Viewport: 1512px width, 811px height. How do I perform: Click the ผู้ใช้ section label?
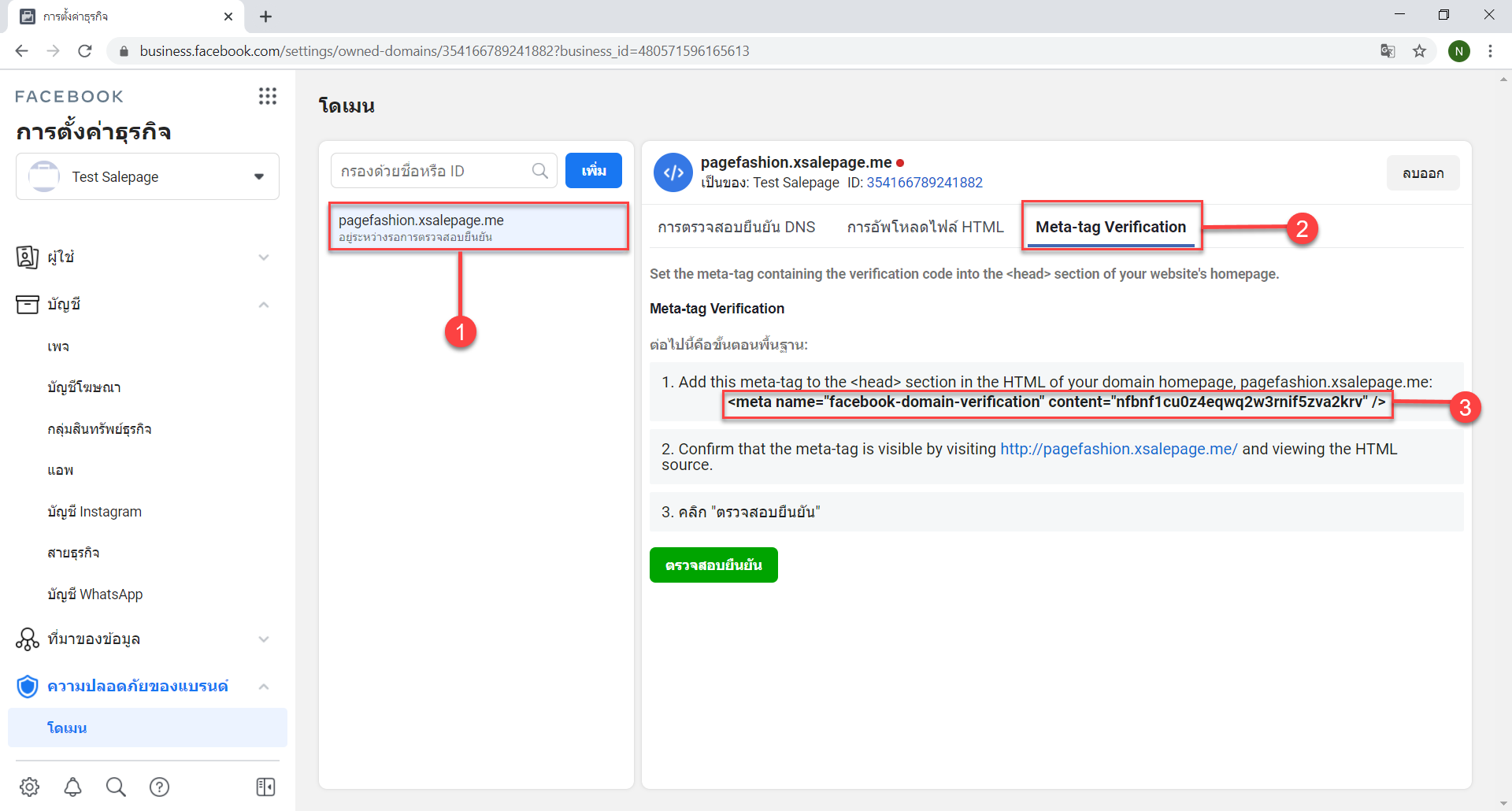point(61,257)
